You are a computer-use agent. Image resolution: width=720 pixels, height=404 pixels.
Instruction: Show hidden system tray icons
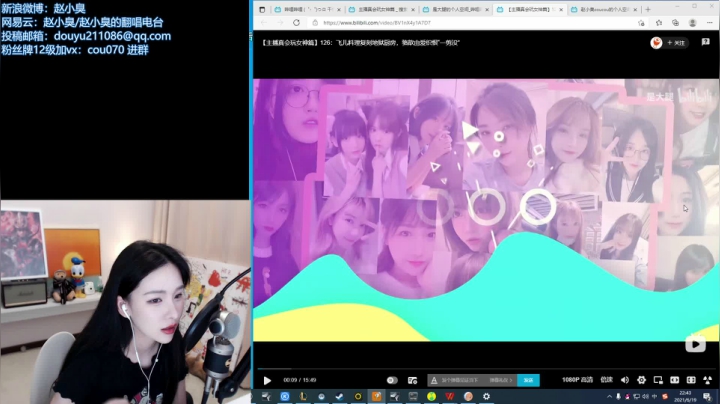609,397
